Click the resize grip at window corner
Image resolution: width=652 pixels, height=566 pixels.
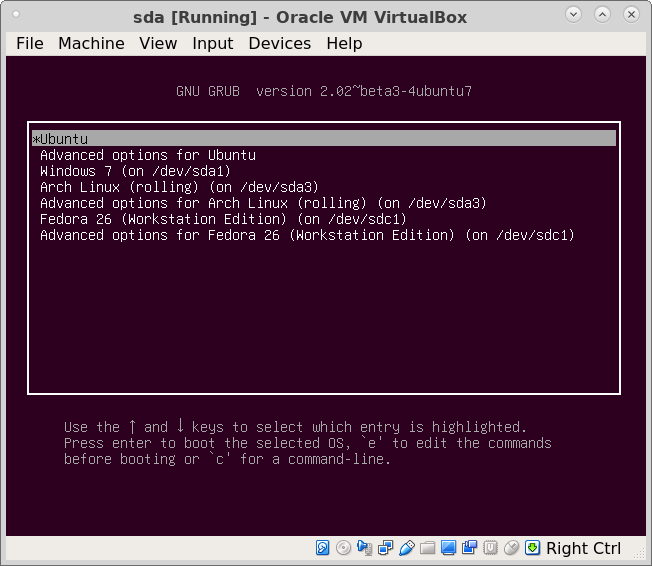click(640, 554)
